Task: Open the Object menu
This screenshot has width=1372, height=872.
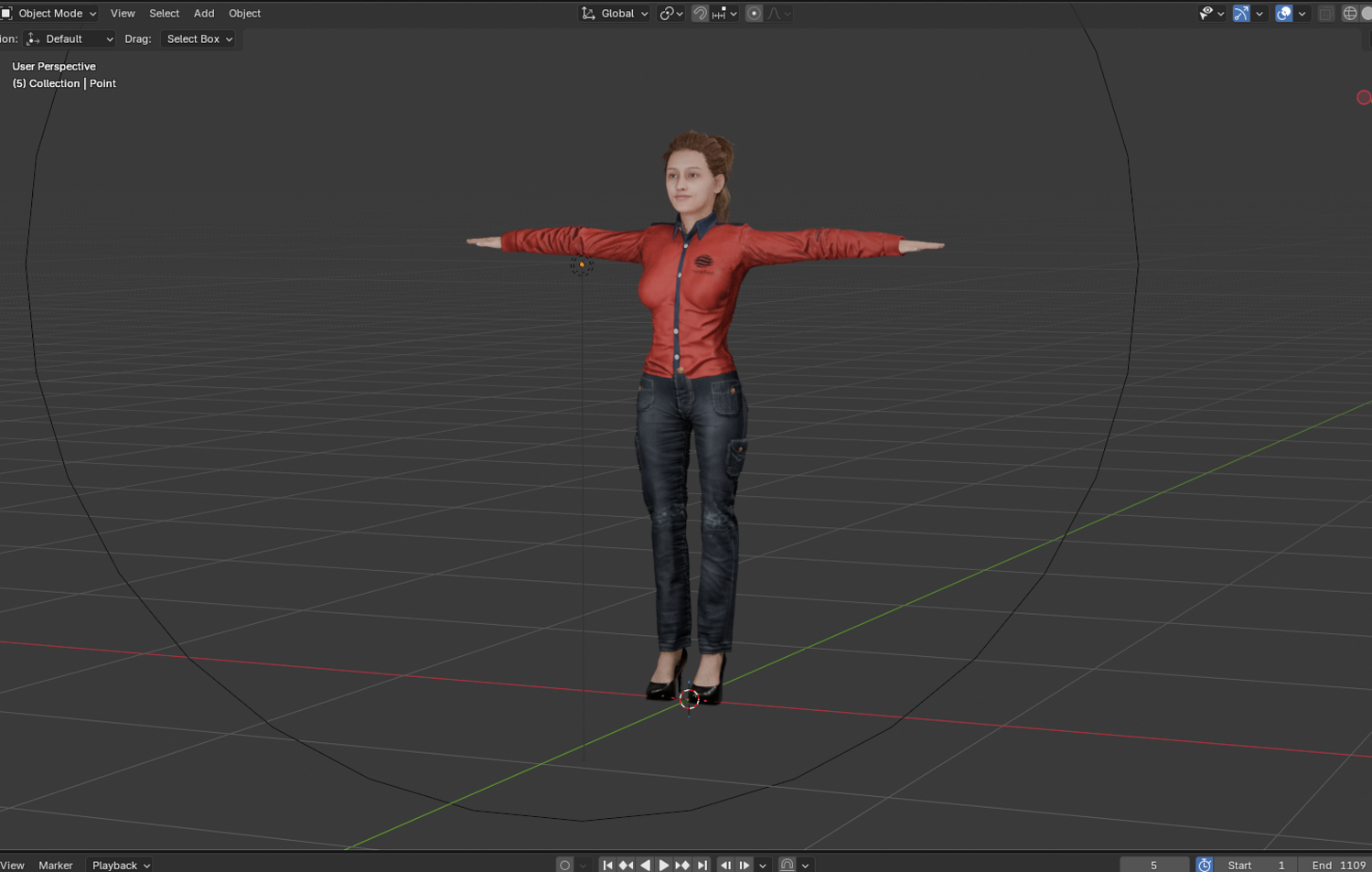Action: click(x=245, y=14)
